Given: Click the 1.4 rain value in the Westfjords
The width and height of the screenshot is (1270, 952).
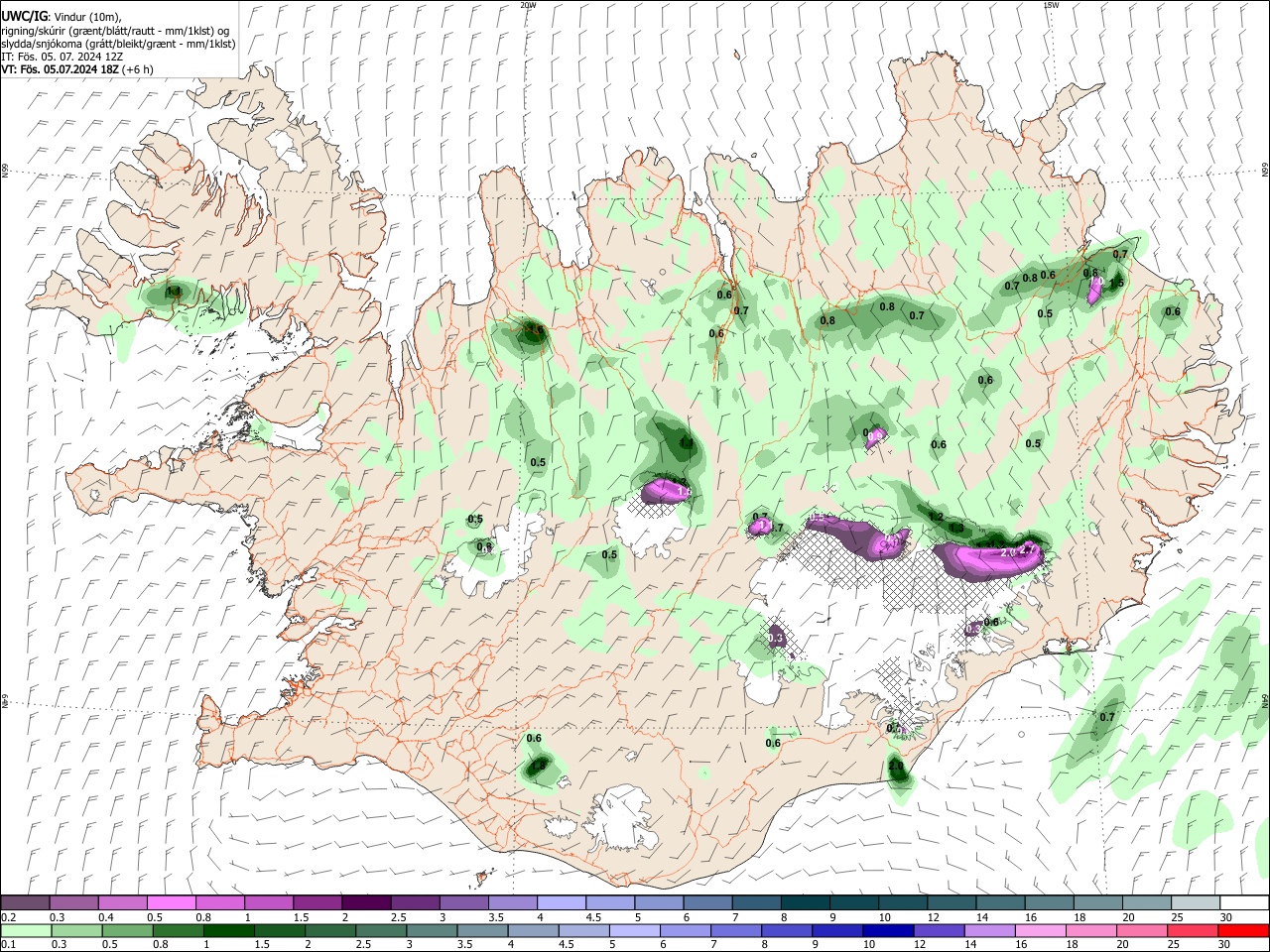Looking at the screenshot, I should [174, 292].
